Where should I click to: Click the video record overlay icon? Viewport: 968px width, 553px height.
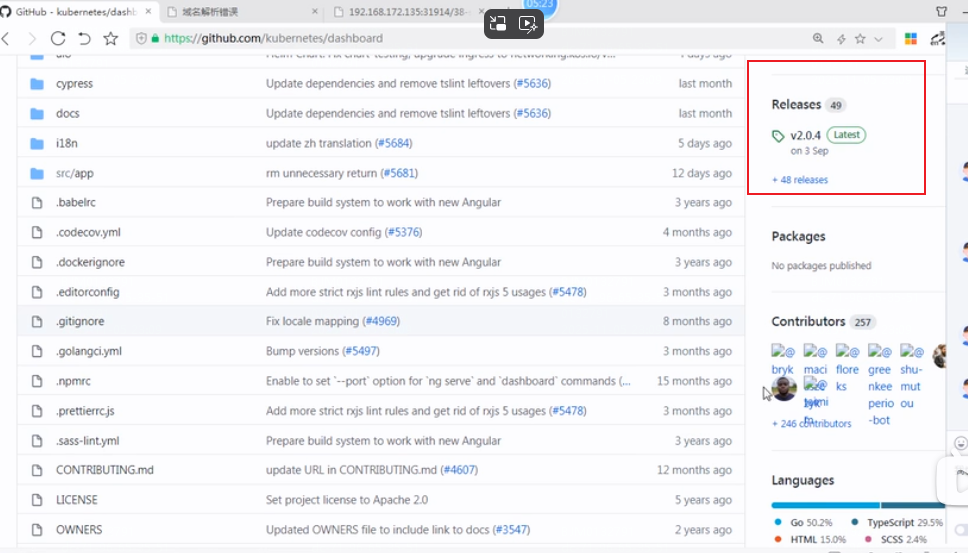pos(528,24)
